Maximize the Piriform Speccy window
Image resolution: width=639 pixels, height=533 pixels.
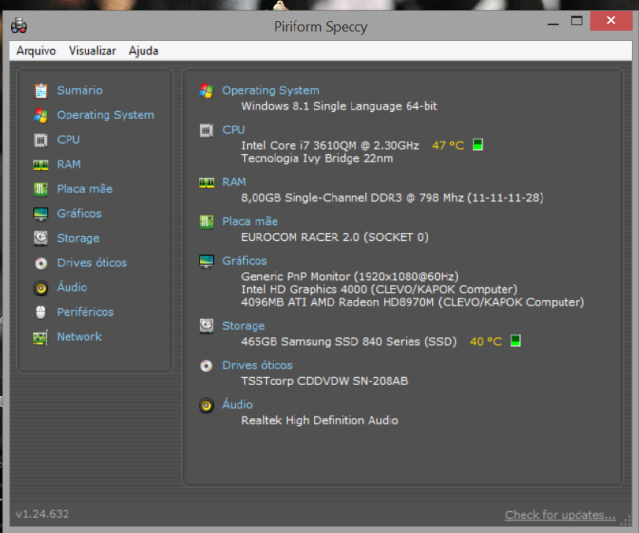(x=577, y=20)
